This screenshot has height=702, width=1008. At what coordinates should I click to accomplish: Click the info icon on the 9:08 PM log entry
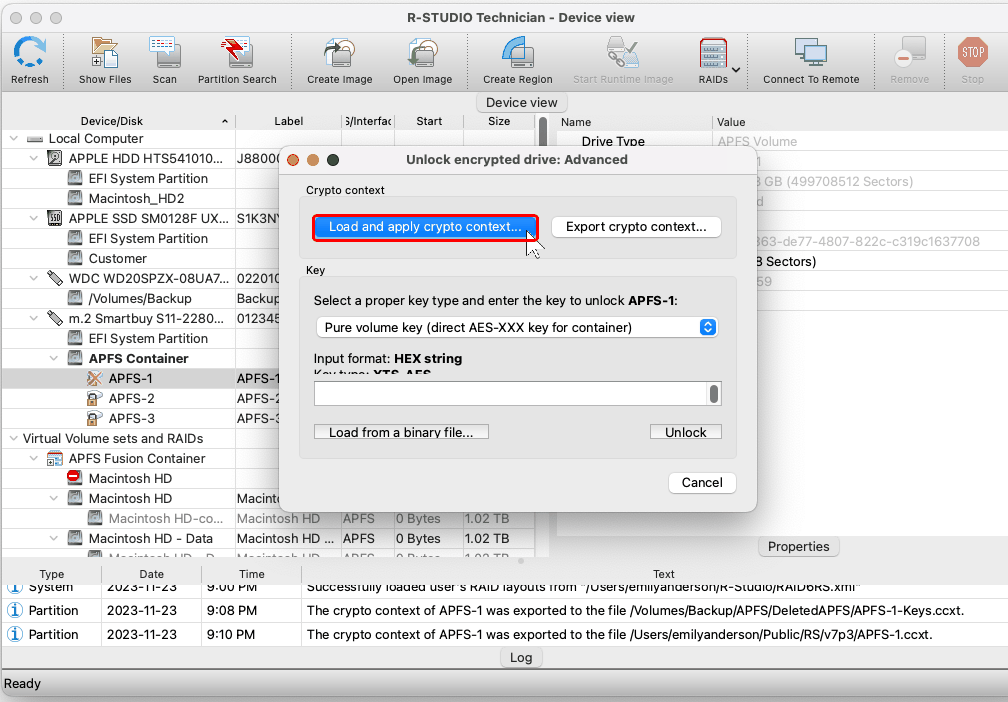(15, 610)
